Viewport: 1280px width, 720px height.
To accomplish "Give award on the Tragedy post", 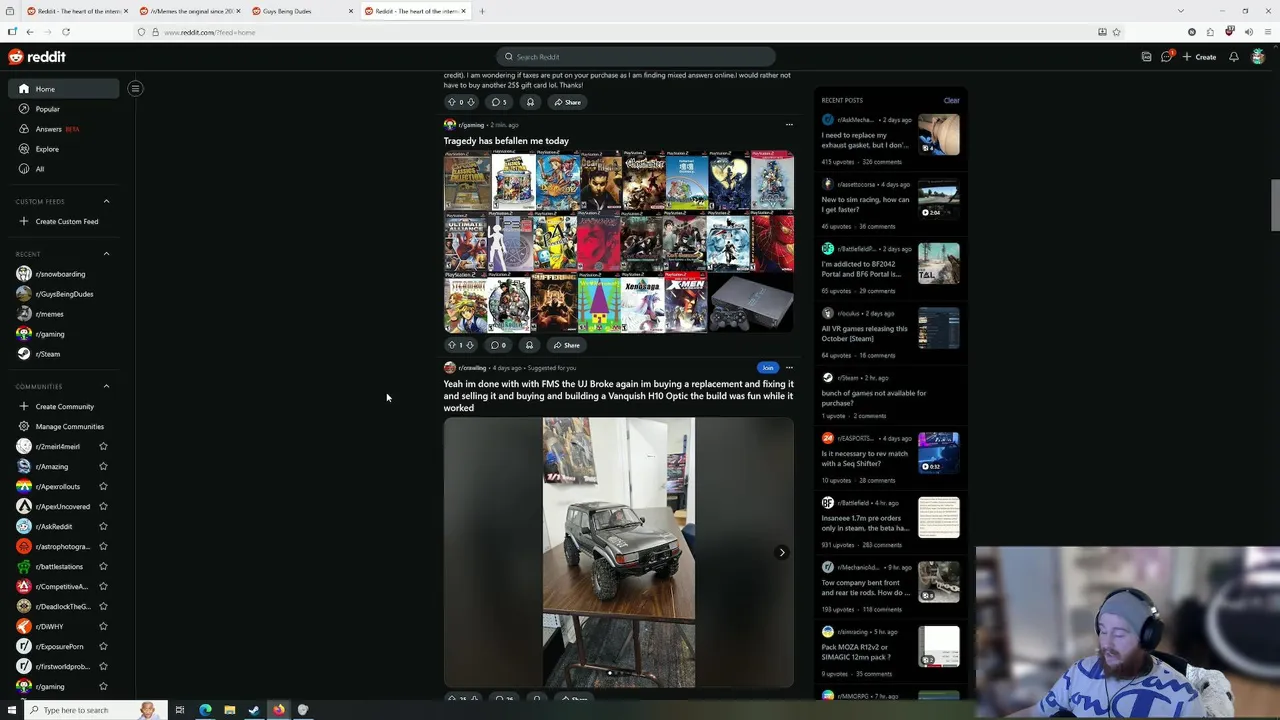I will point(529,345).
